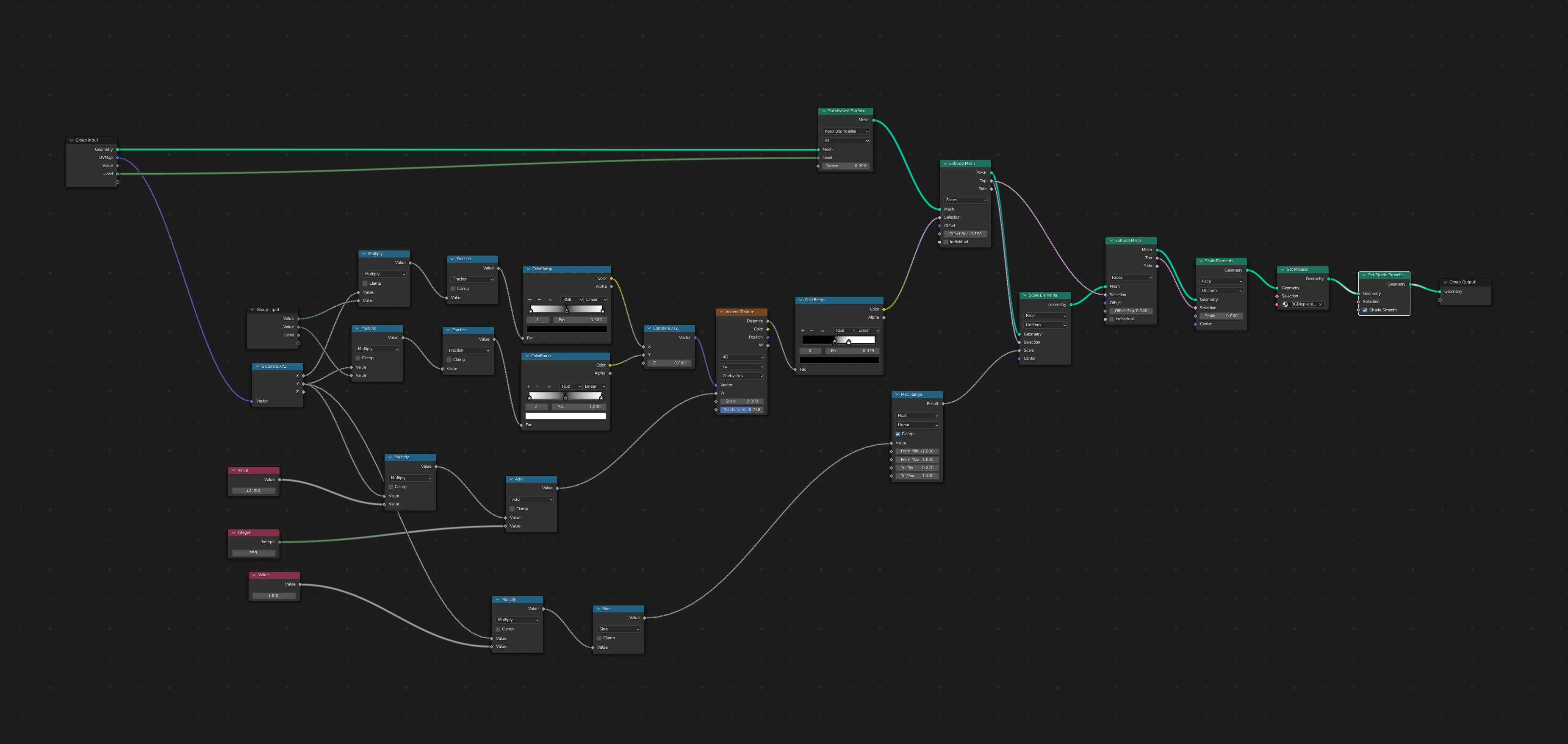Collapse the Voronoi Texture node header

coord(721,311)
